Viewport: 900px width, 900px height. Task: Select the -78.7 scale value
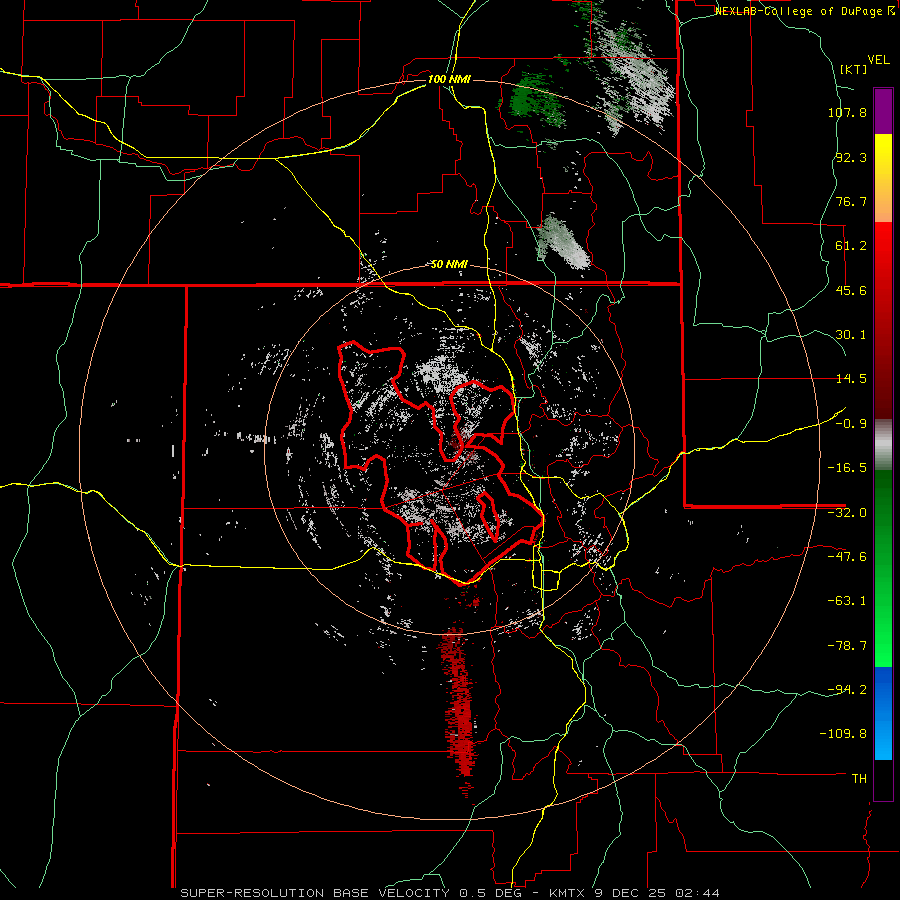847,646
